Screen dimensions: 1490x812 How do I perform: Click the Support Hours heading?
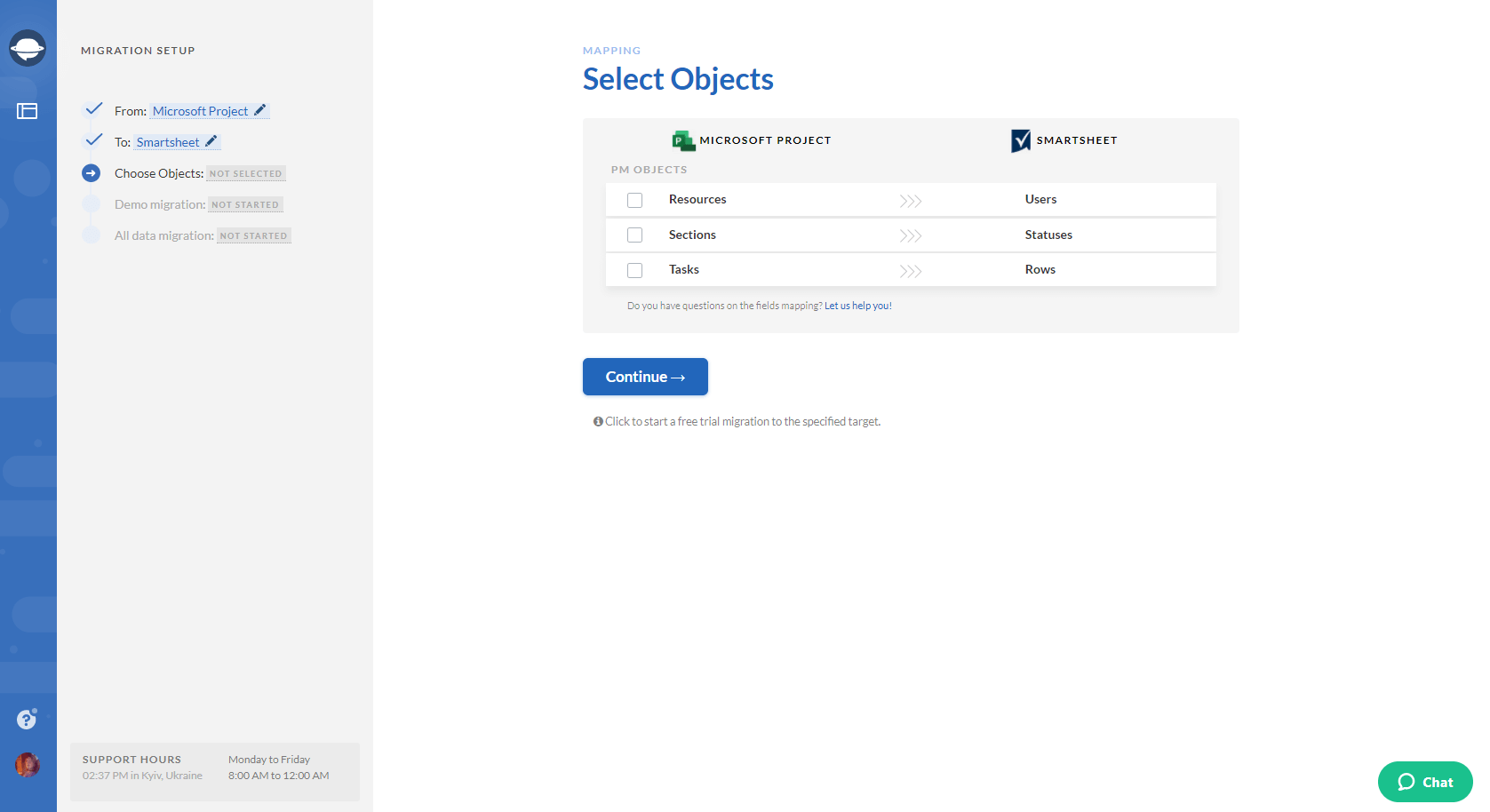coord(131,760)
